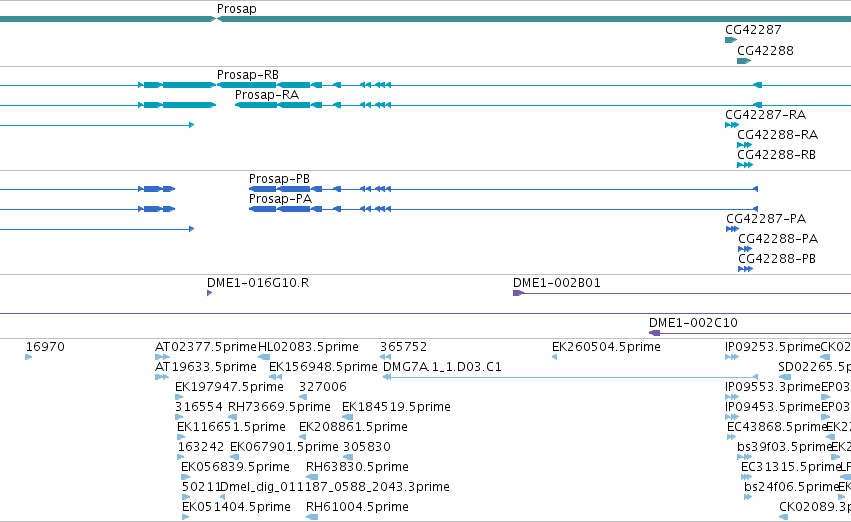Click the IP09553.3prime EST glyph

(x=732, y=397)
